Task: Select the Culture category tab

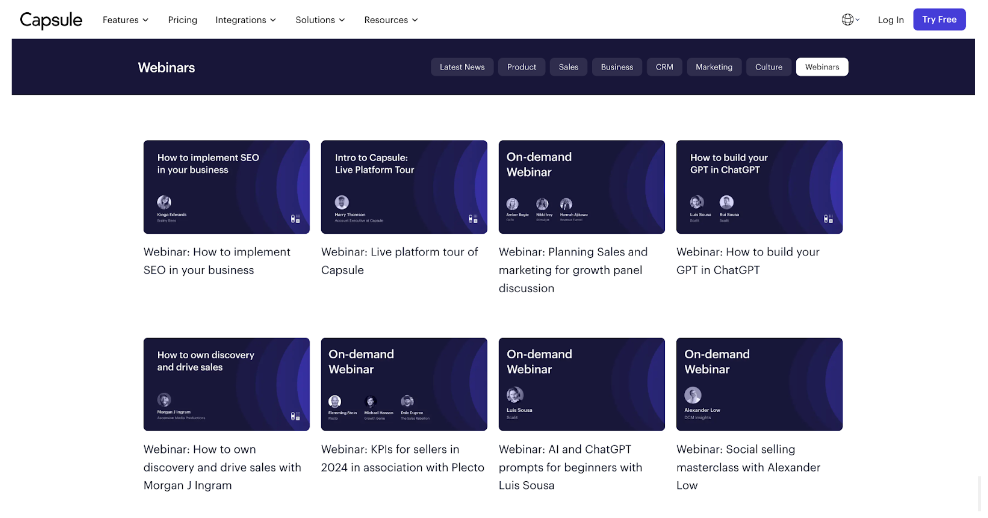Action: coord(769,67)
